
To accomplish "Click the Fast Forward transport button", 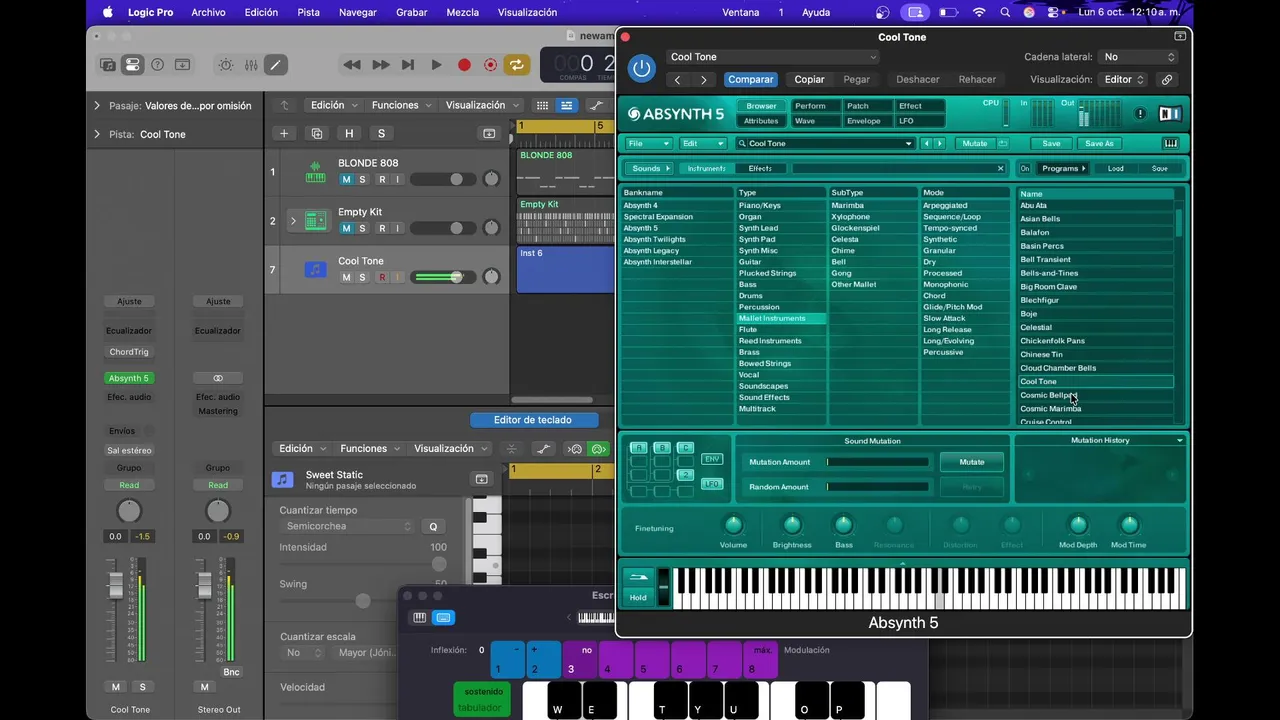I will pyautogui.click(x=381, y=65).
